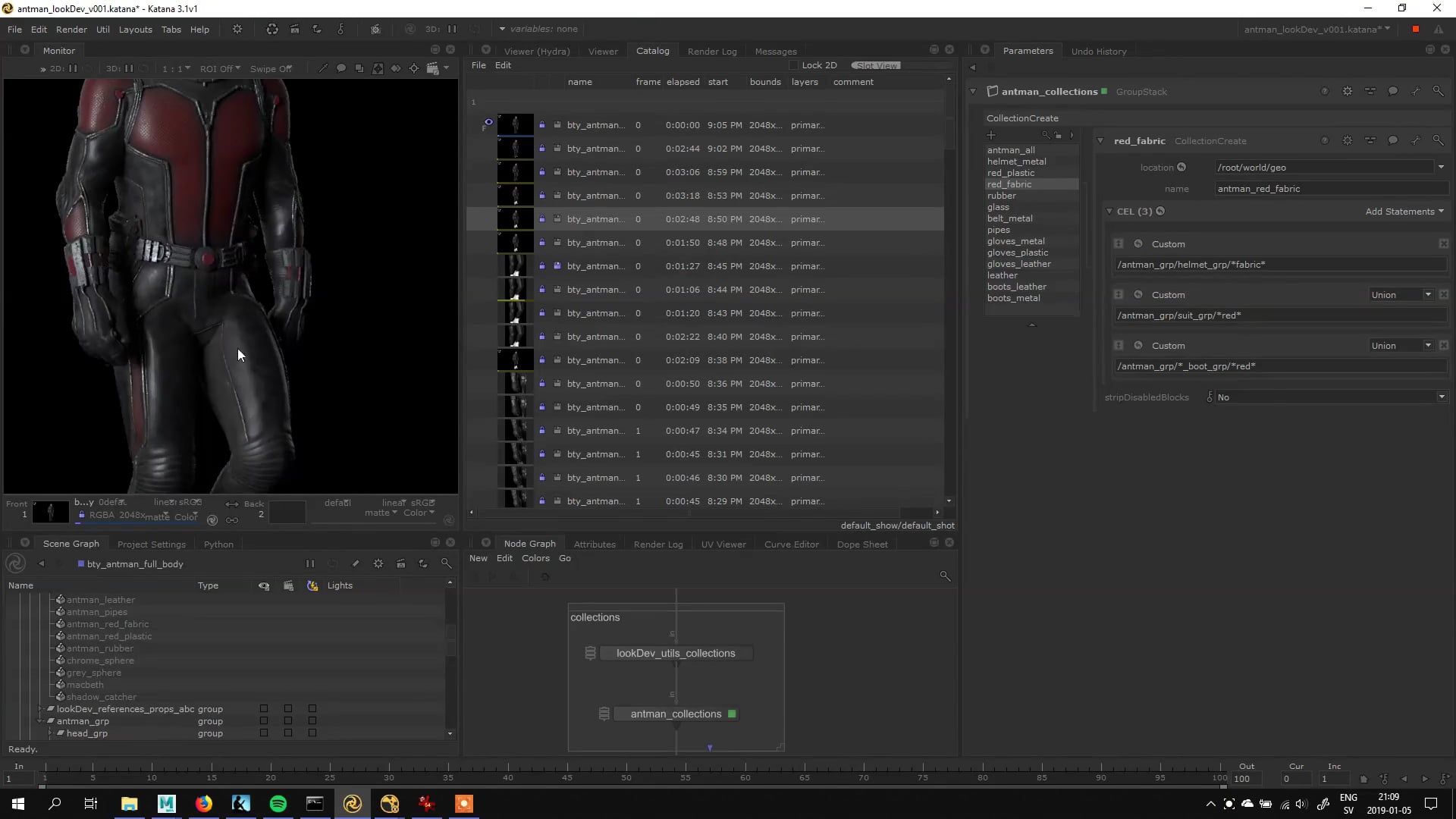Open the stripDisabledBlocks No dropdown
Screen dimensions: 1456x819
click(x=1331, y=397)
